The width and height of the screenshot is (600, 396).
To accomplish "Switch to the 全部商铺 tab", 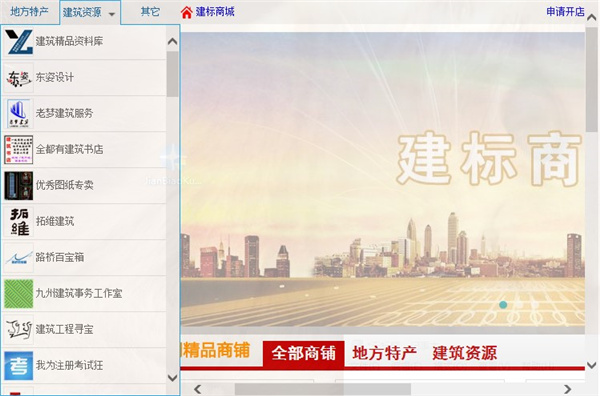I will [303, 353].
